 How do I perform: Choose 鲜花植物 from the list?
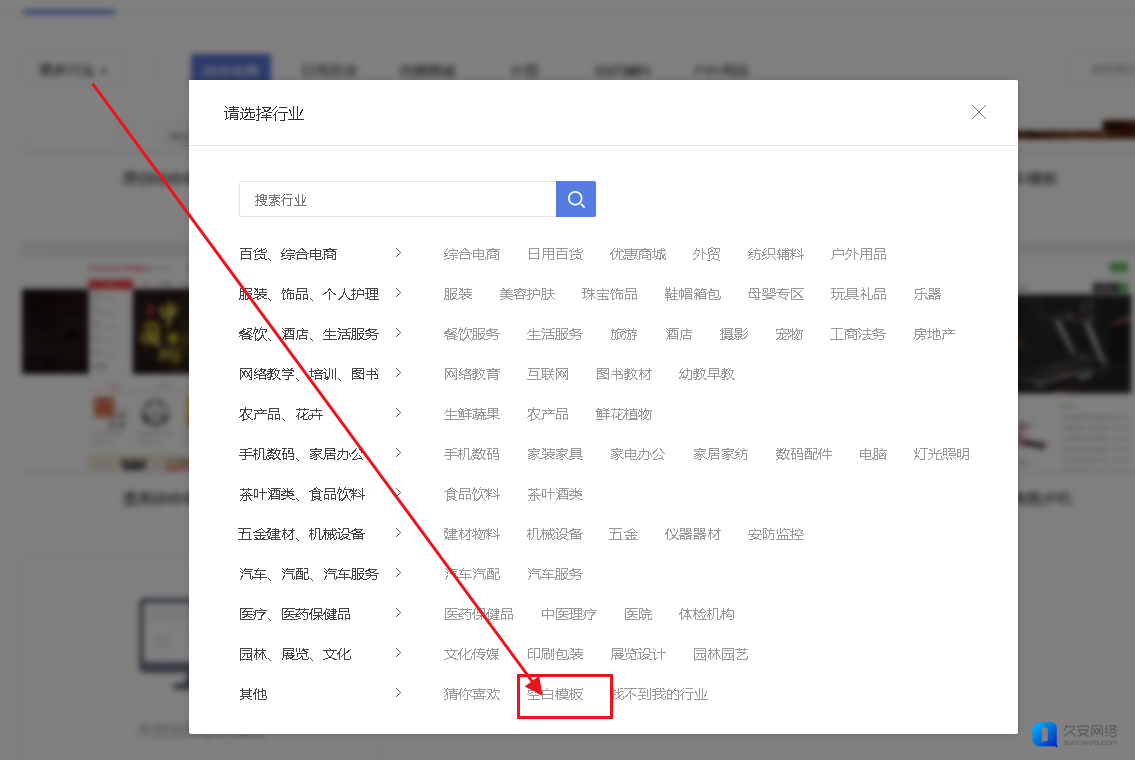click(624, 414)
